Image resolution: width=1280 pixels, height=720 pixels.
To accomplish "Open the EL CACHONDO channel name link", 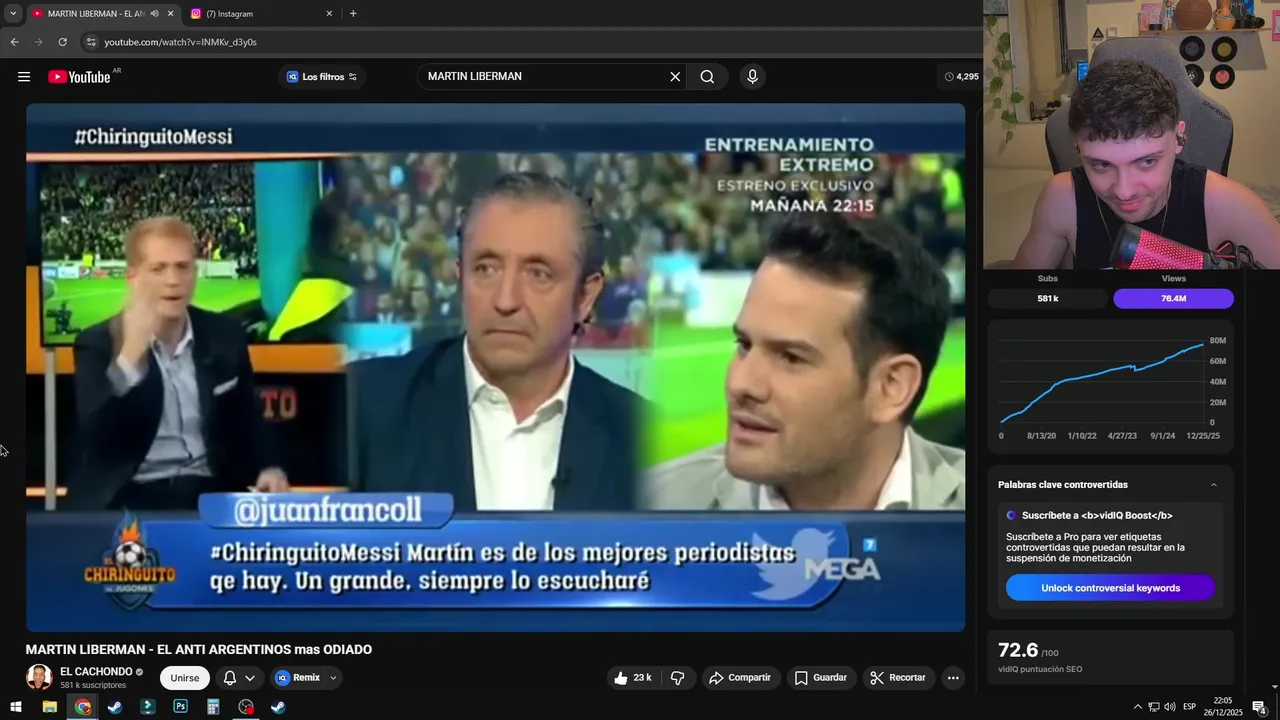I will coord(96,672).
